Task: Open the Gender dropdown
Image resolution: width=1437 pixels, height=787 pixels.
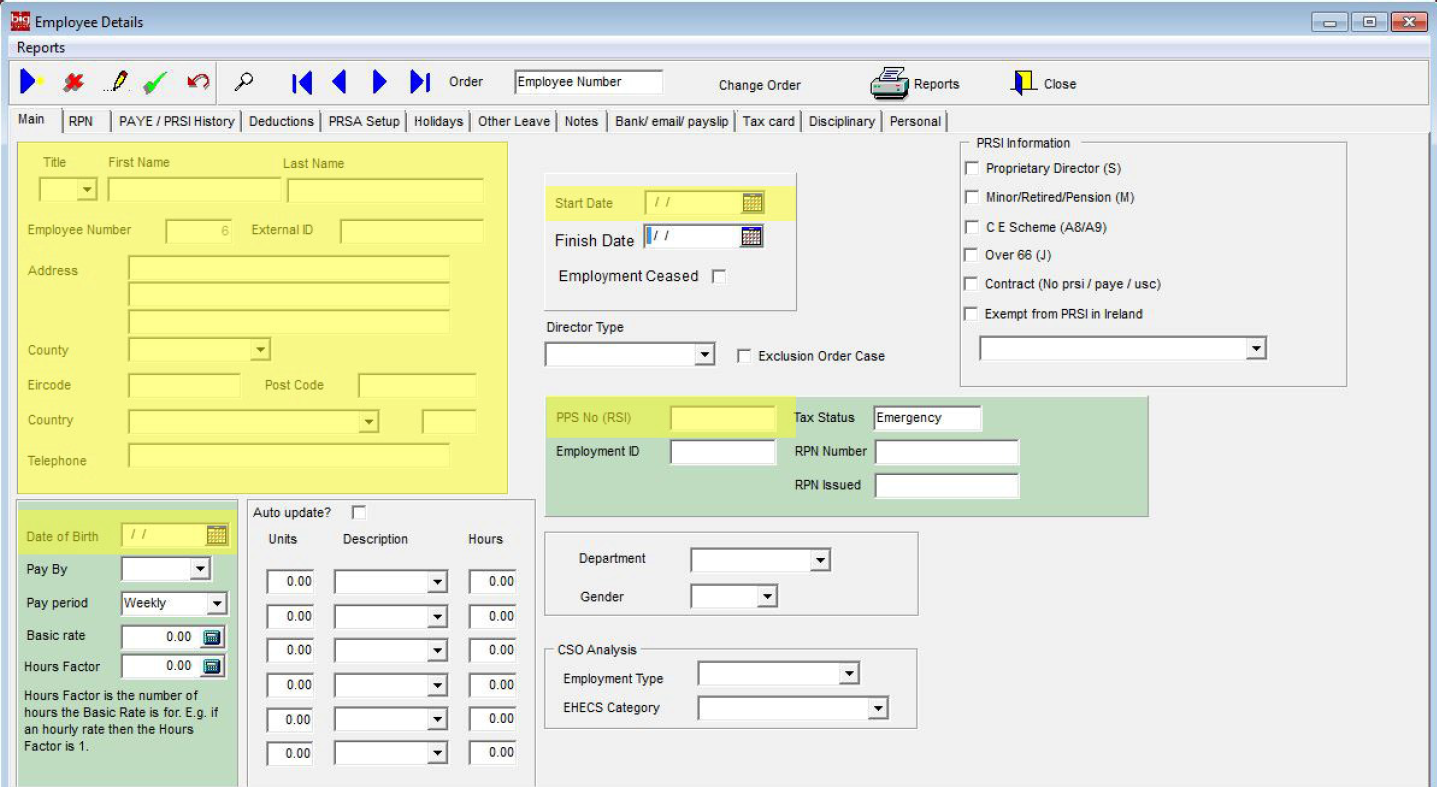Action: click(767, 597)
